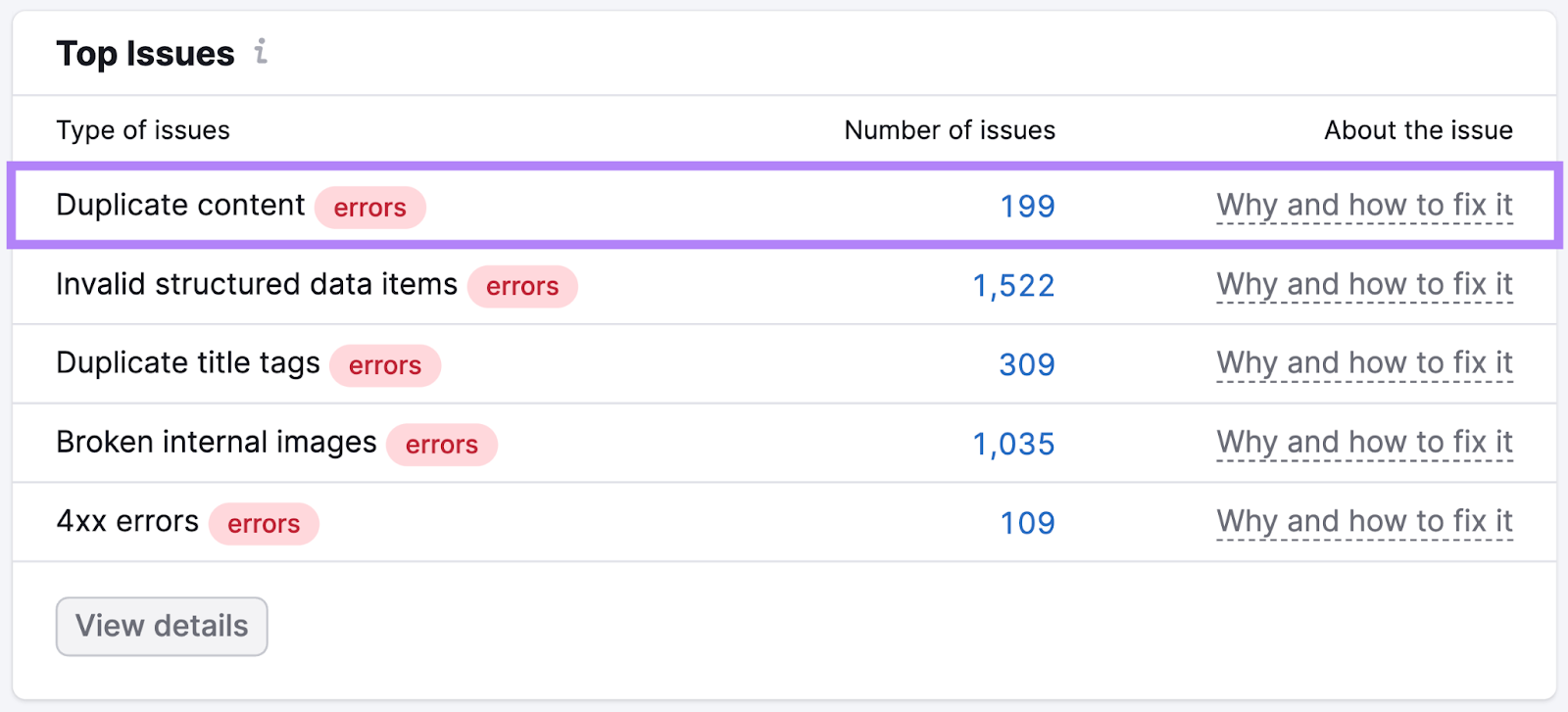This screenshot has height=712, width=1568.
Task: Click the errors badge beside Duplicate content
Action: point(369,208)
